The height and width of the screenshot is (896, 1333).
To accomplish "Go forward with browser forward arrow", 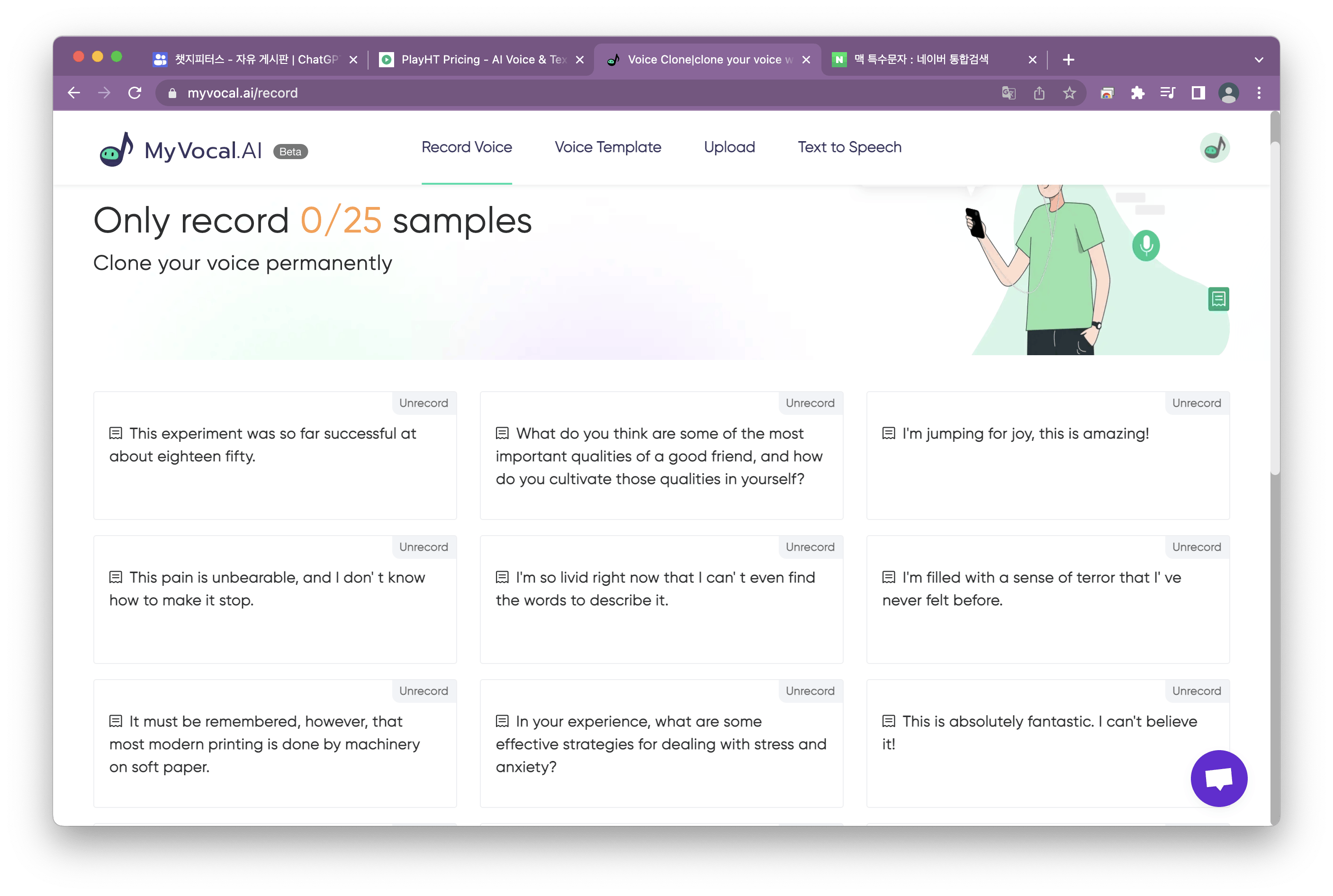I will [x=104, y=92].
